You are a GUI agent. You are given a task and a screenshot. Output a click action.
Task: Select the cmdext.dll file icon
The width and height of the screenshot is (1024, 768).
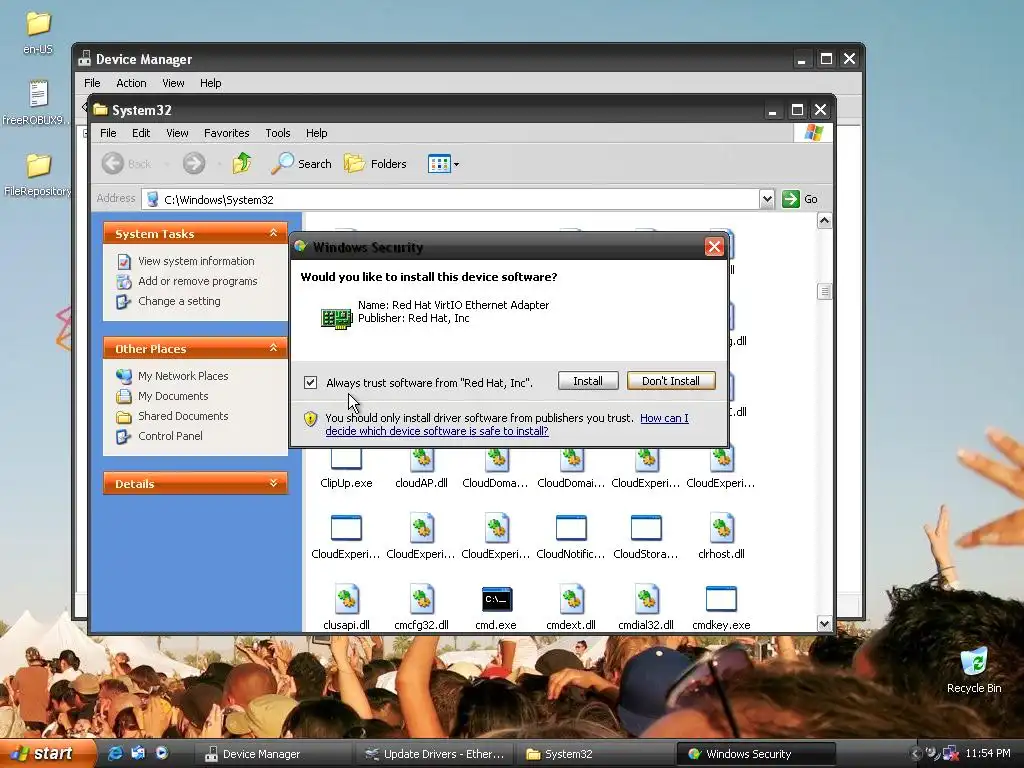pyautogui.click(x=571, y=600)
